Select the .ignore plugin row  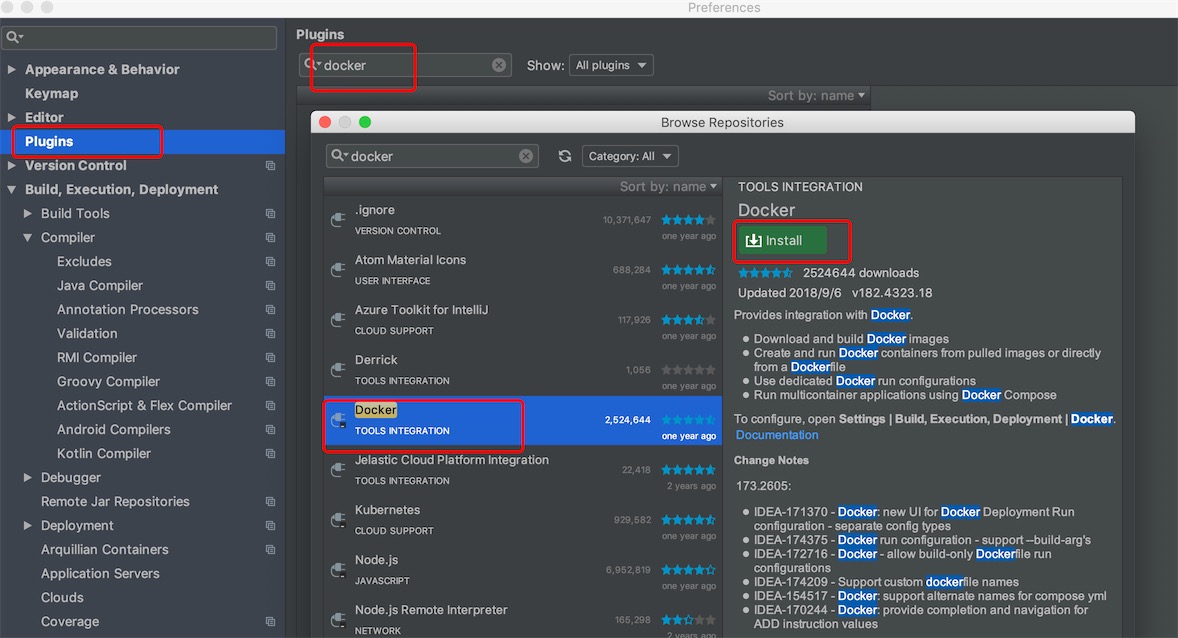(523, 220)
